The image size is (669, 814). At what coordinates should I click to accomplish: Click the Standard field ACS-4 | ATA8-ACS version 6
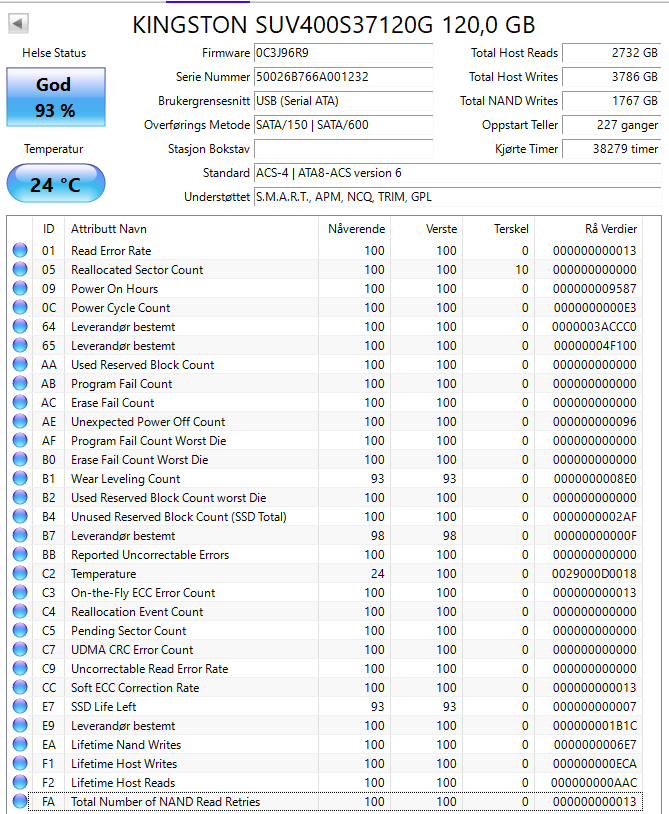[x=457, y=173]
